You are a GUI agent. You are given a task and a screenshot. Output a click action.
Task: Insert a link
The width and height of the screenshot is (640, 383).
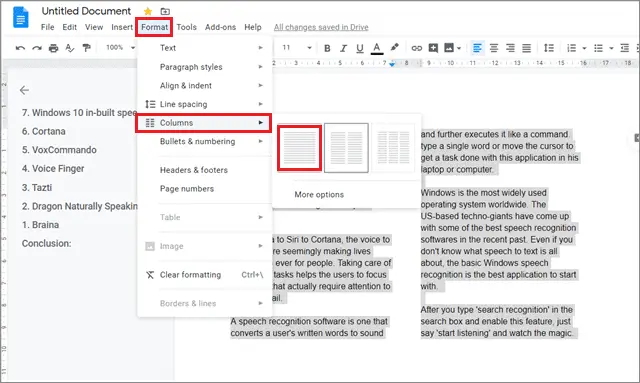416,48
